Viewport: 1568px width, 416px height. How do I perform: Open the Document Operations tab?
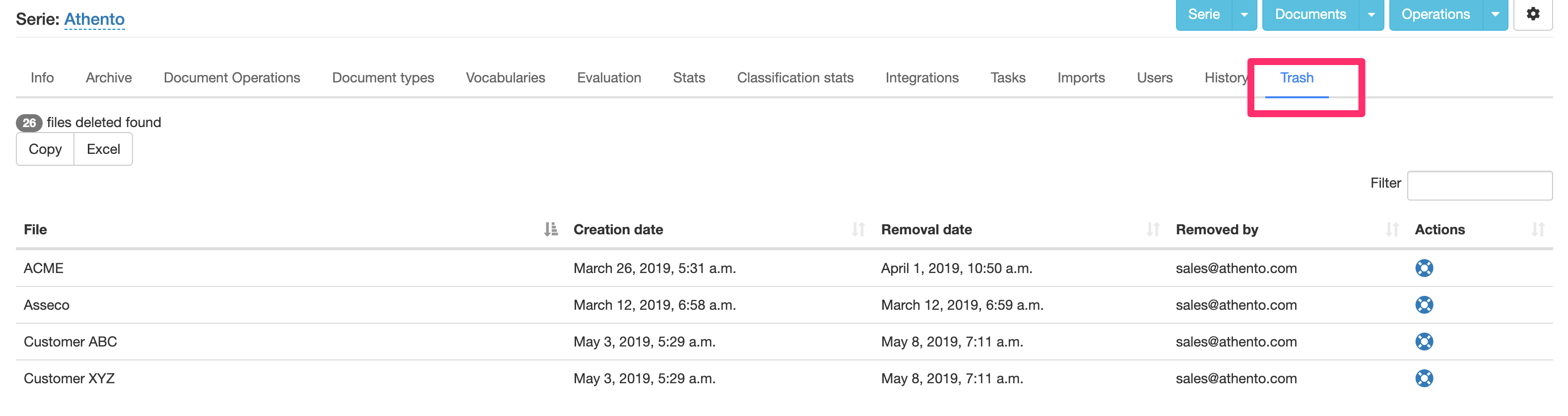click(x=232, y=77)
